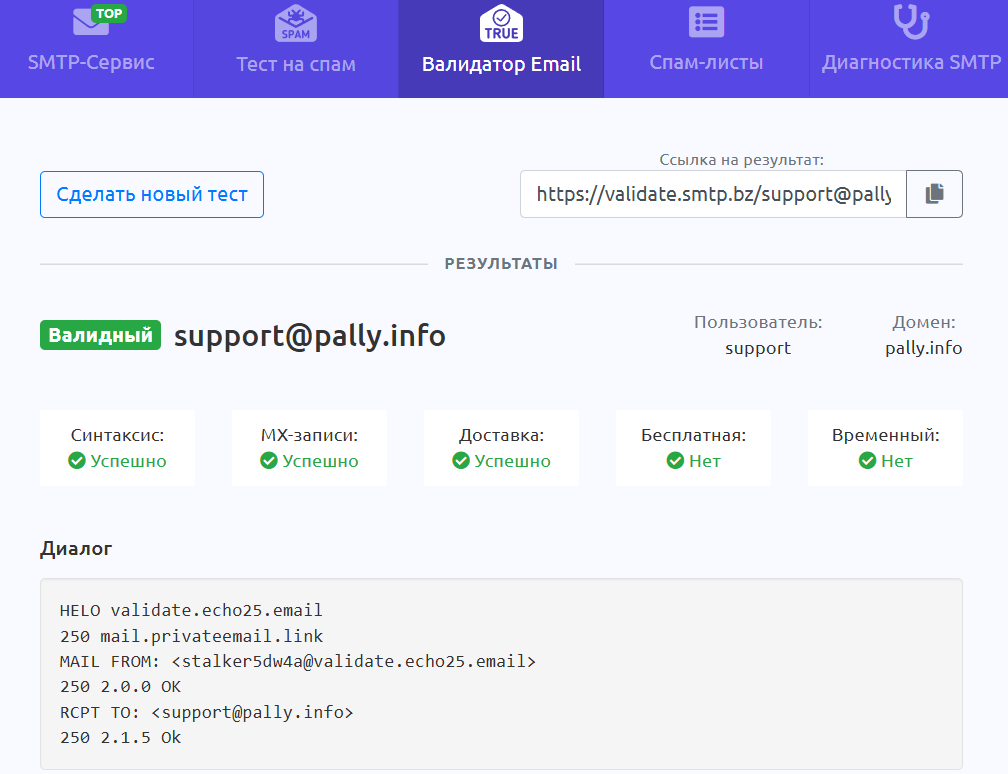Open the Диагностика SMTP tab
The width and height of the screenshot is (1008, 774).
tap(911, 62)
